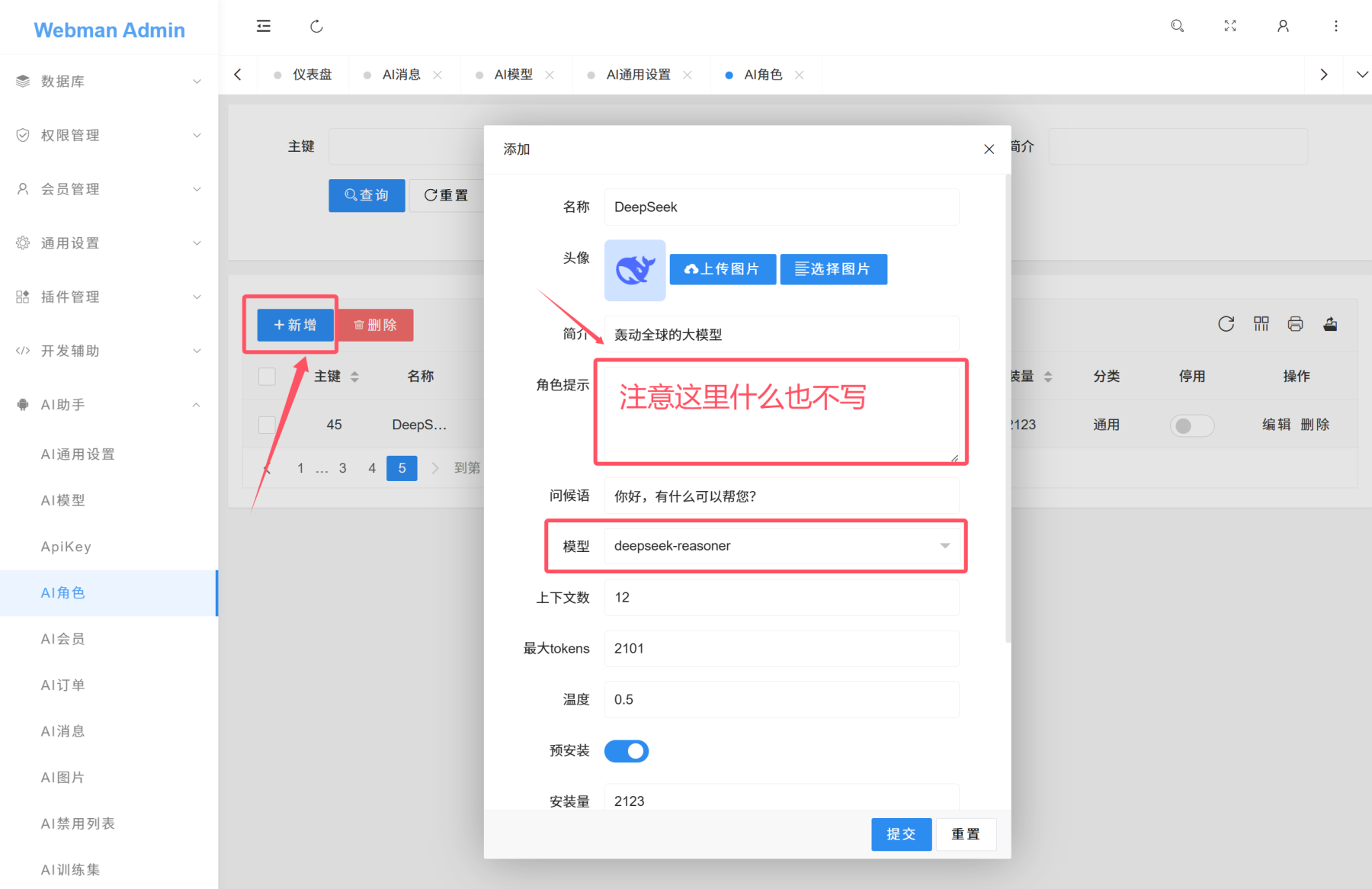Click the export table icon
The height and width of the screenshot is (889, 1372).
(x=1330, y=324)
